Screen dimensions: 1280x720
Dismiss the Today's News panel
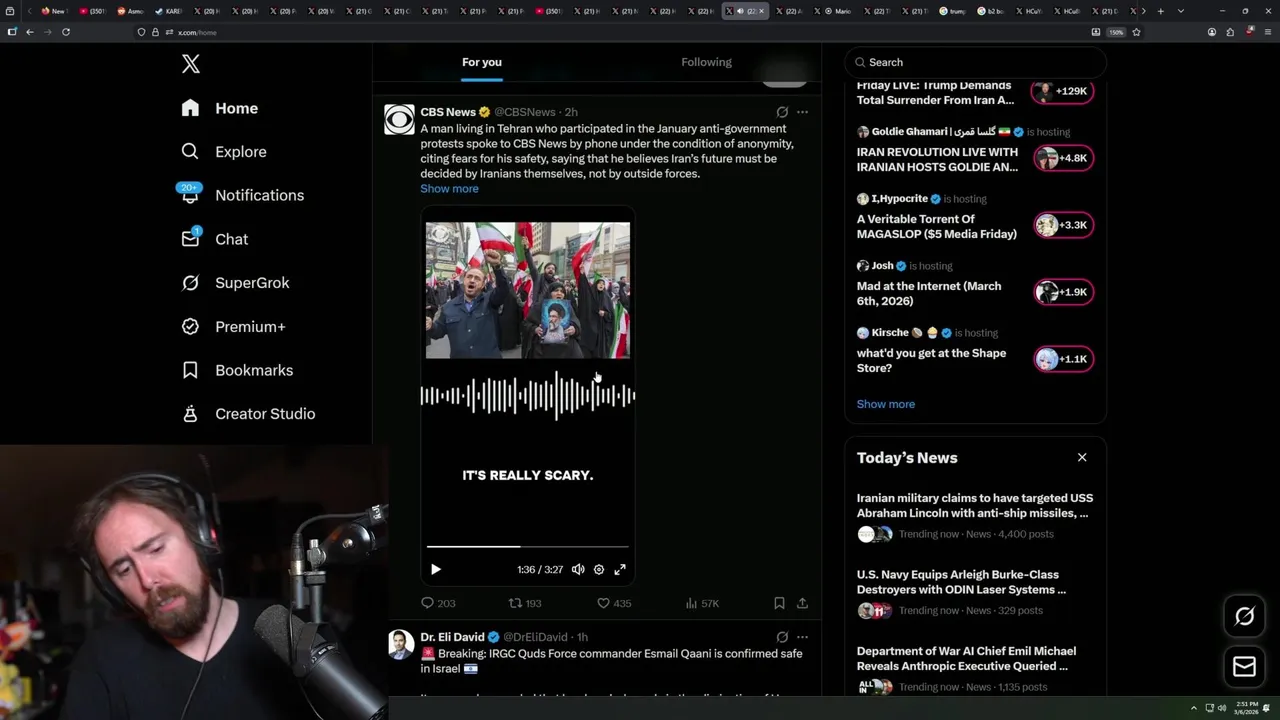1082,457
